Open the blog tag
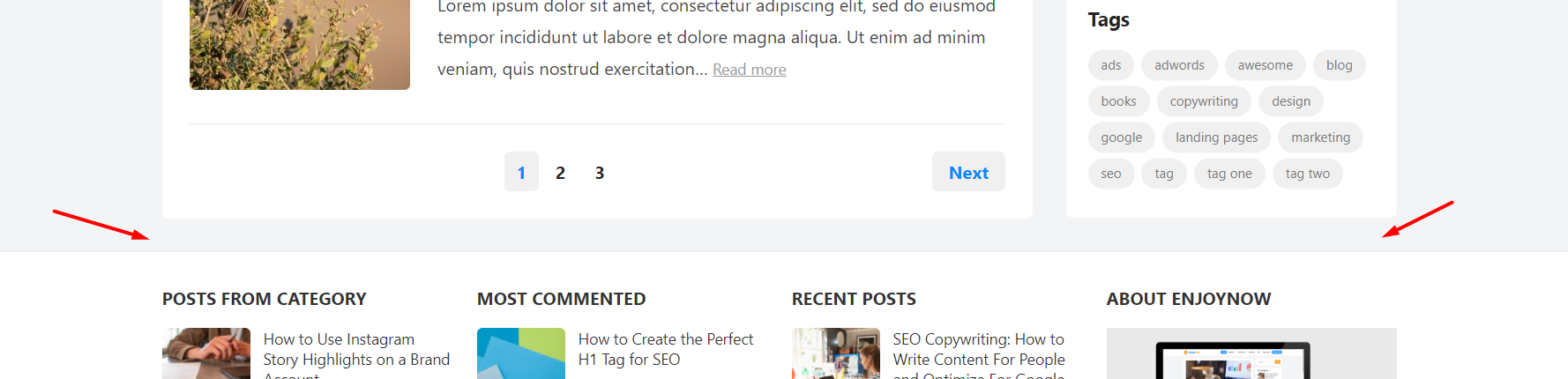Viewport: 1568px width, 379px height. tap(1339, 65)
